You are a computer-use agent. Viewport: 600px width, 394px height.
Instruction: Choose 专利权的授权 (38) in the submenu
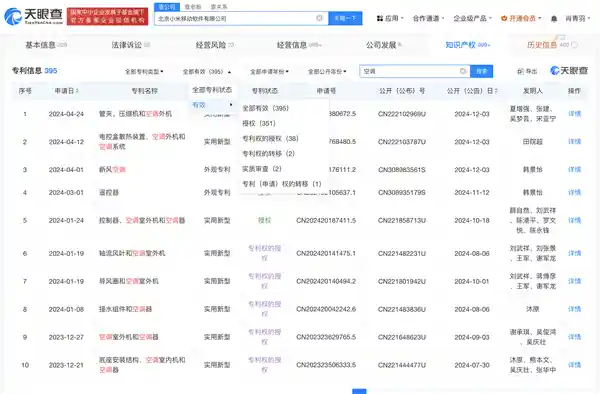(x=270, y=138)
